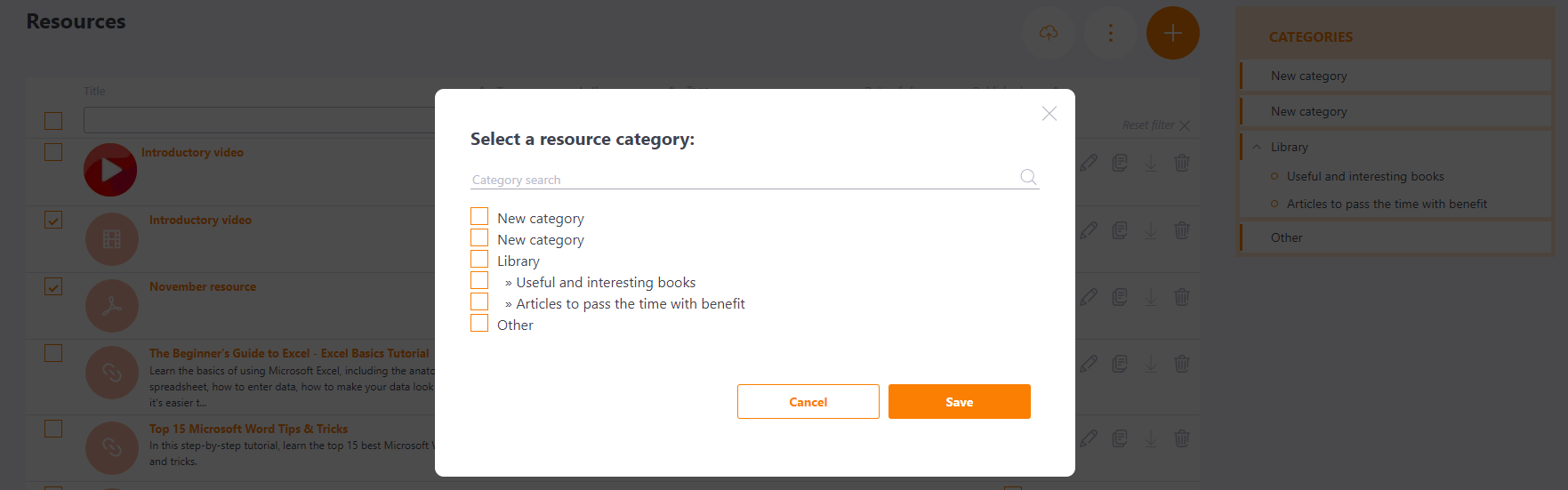Tick Useful and interesting books checkbox

tap(479, 280)
